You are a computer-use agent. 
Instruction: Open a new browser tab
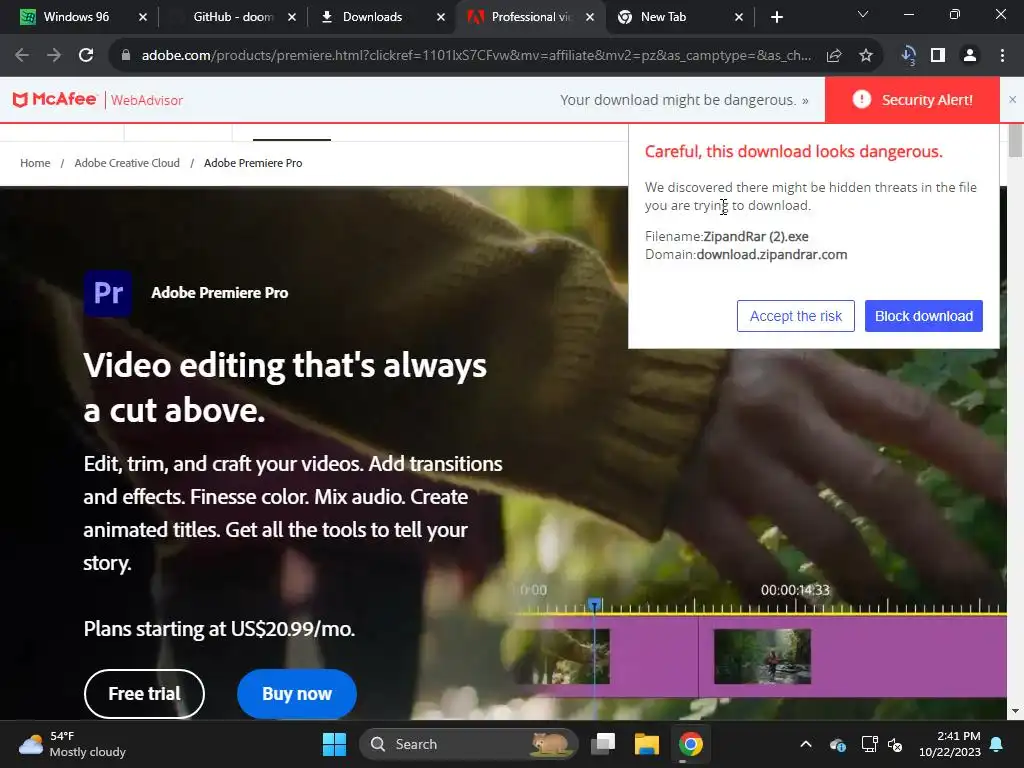pyautogui.click(x=776, y=17)
